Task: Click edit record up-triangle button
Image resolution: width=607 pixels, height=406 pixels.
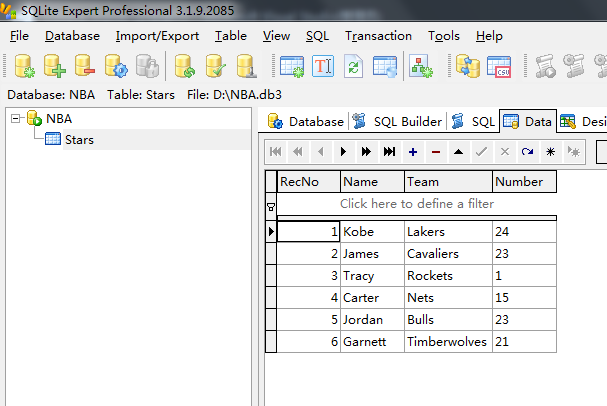Action: (x=458, y=152)
